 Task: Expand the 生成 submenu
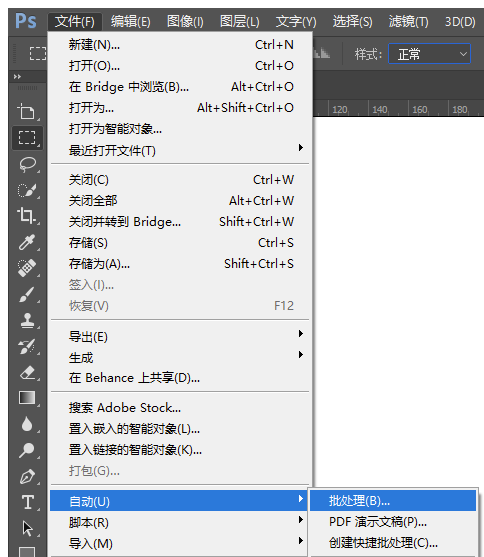click(x=181, y=357)
